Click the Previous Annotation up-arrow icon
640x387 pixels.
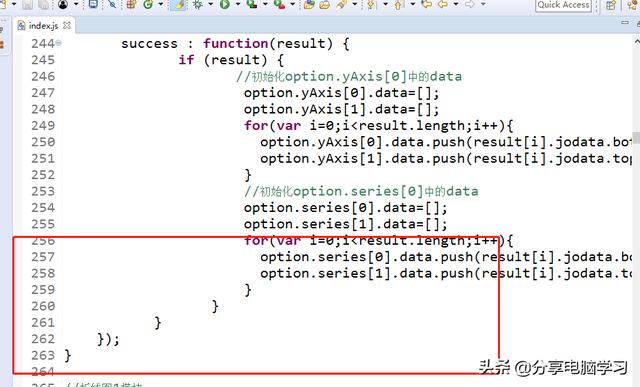[398, 5]
